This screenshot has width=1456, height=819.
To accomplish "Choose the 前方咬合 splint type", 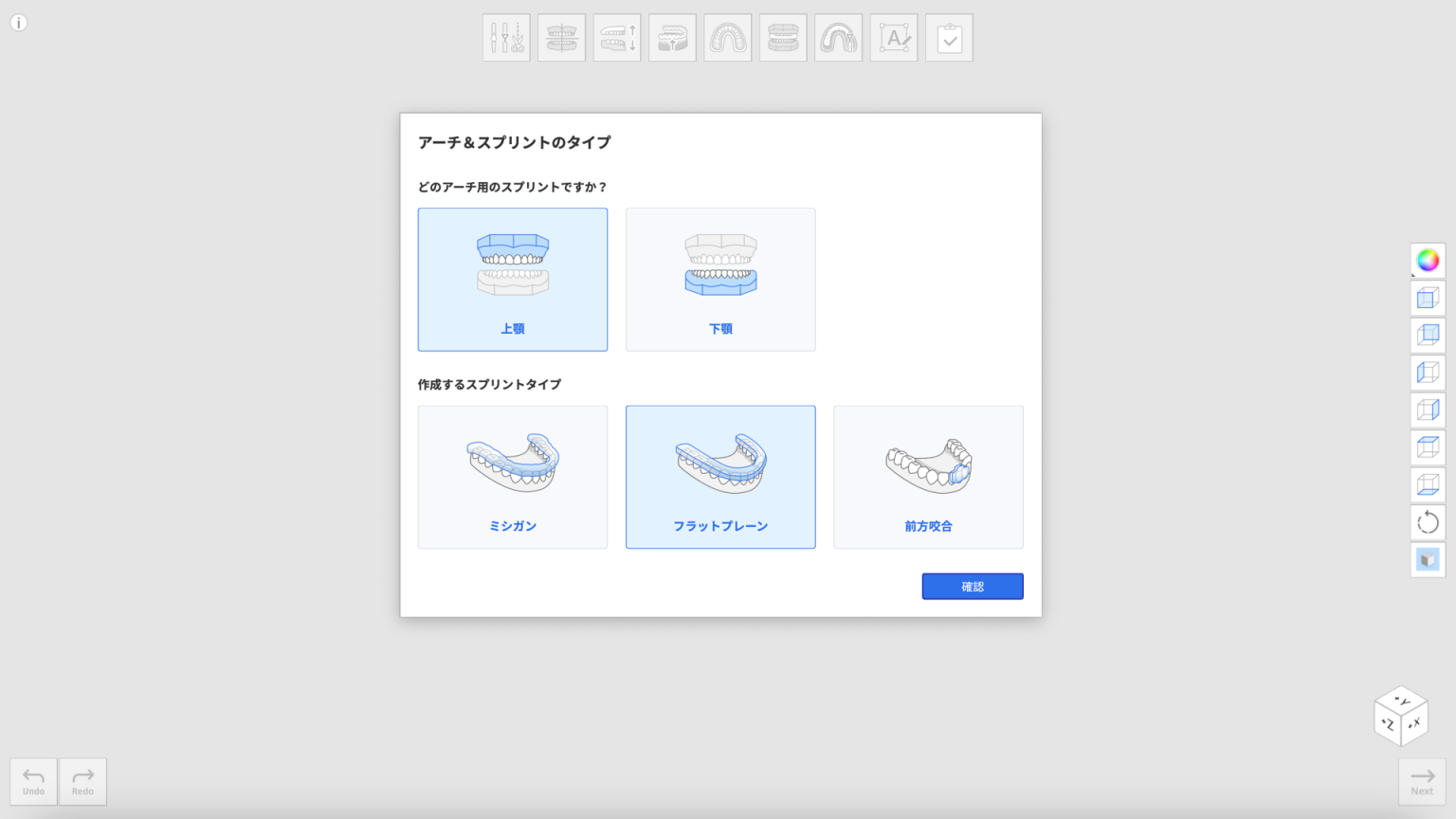I will (x=927, y=477).
